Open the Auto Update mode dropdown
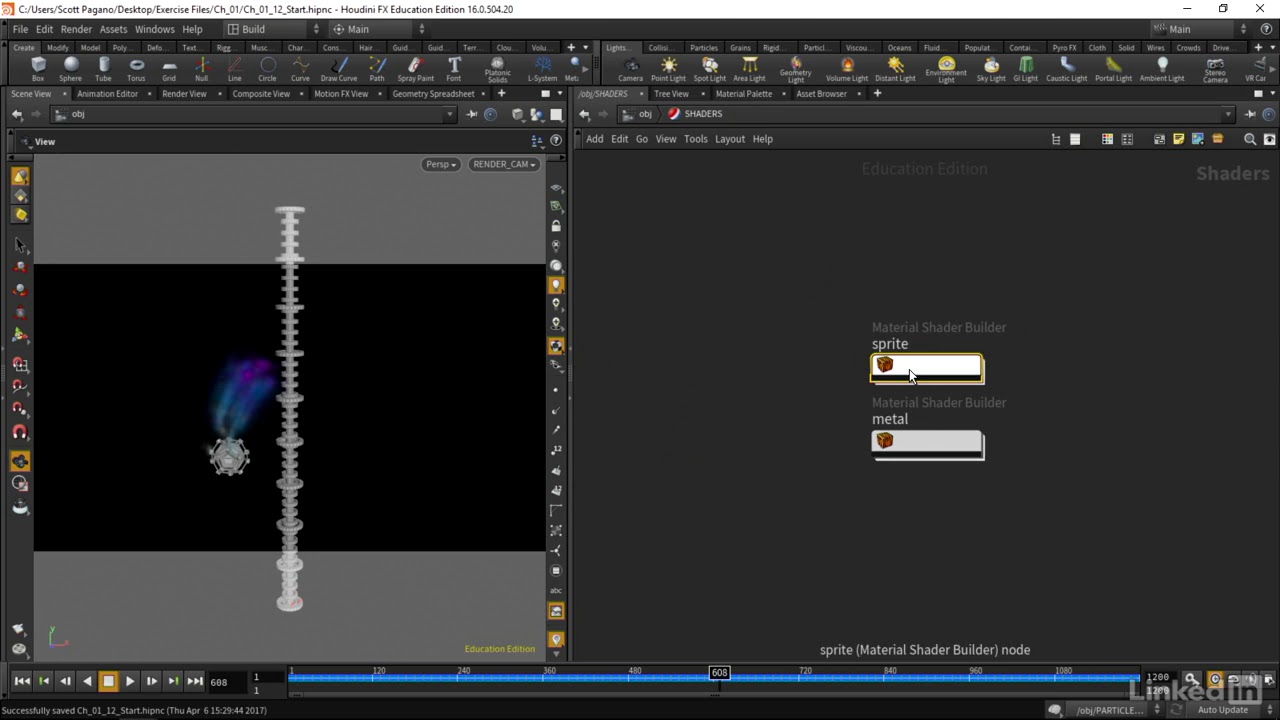The image size is (1280, 720). pyautogui.click(x=1228, y=710)
